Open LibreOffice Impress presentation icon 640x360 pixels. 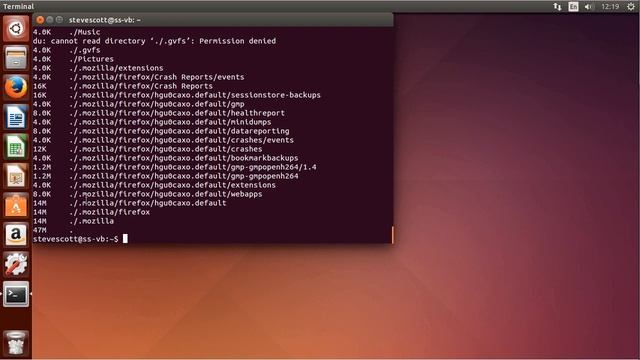(x=16, y=176)
